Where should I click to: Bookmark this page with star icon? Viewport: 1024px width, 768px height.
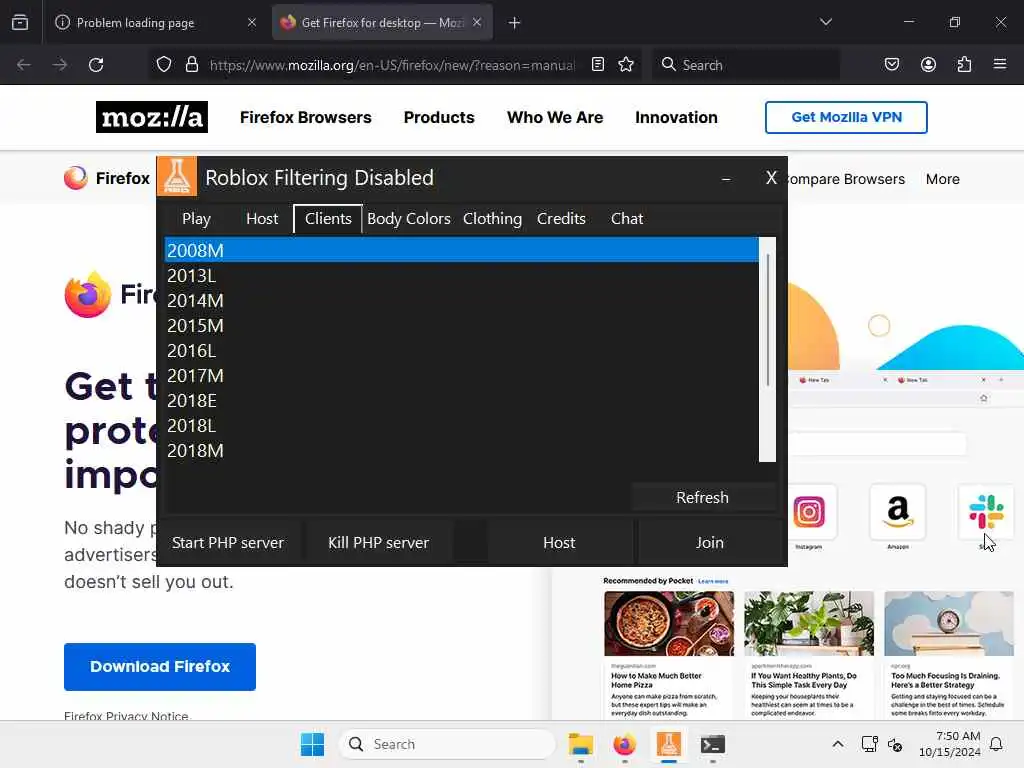tap(626, 65)
